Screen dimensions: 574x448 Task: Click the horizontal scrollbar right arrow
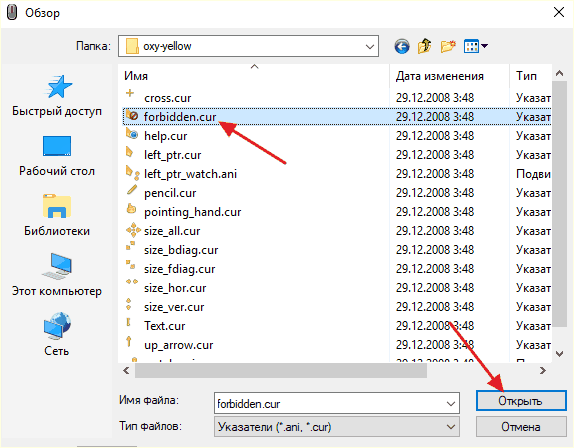543,371
